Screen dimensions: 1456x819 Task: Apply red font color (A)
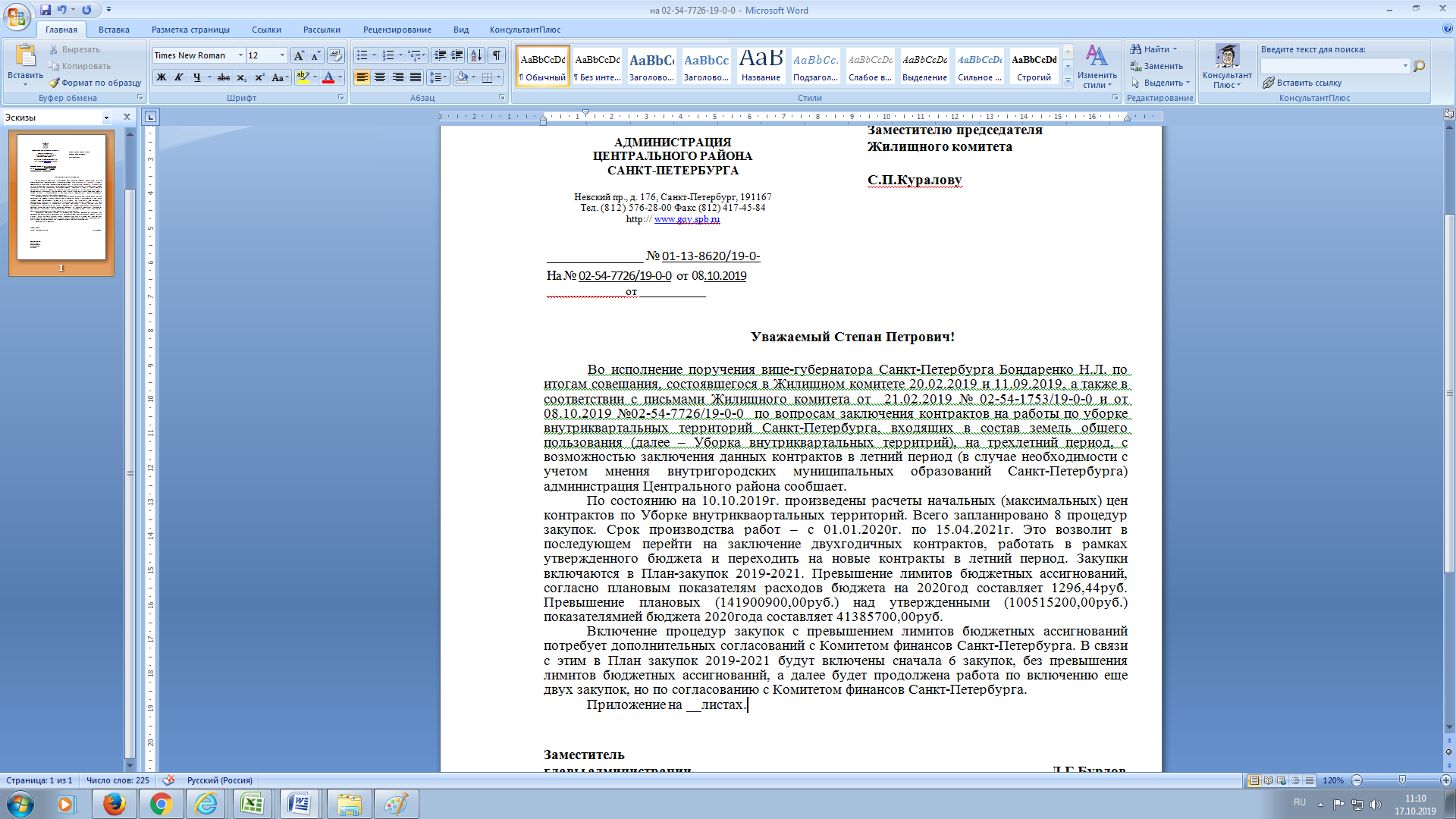tap(328, 77)
